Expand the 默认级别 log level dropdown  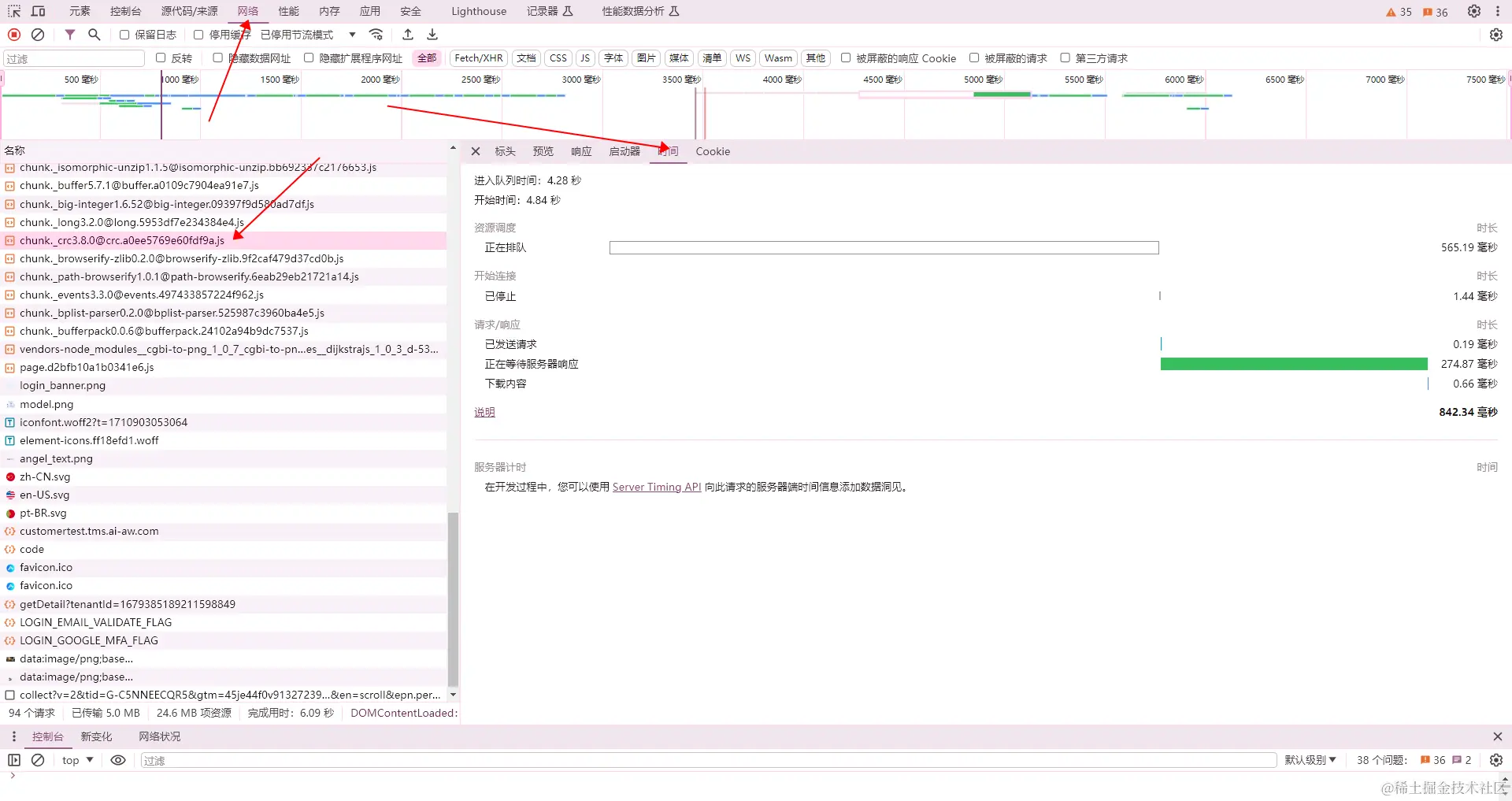pos(1310,760)
